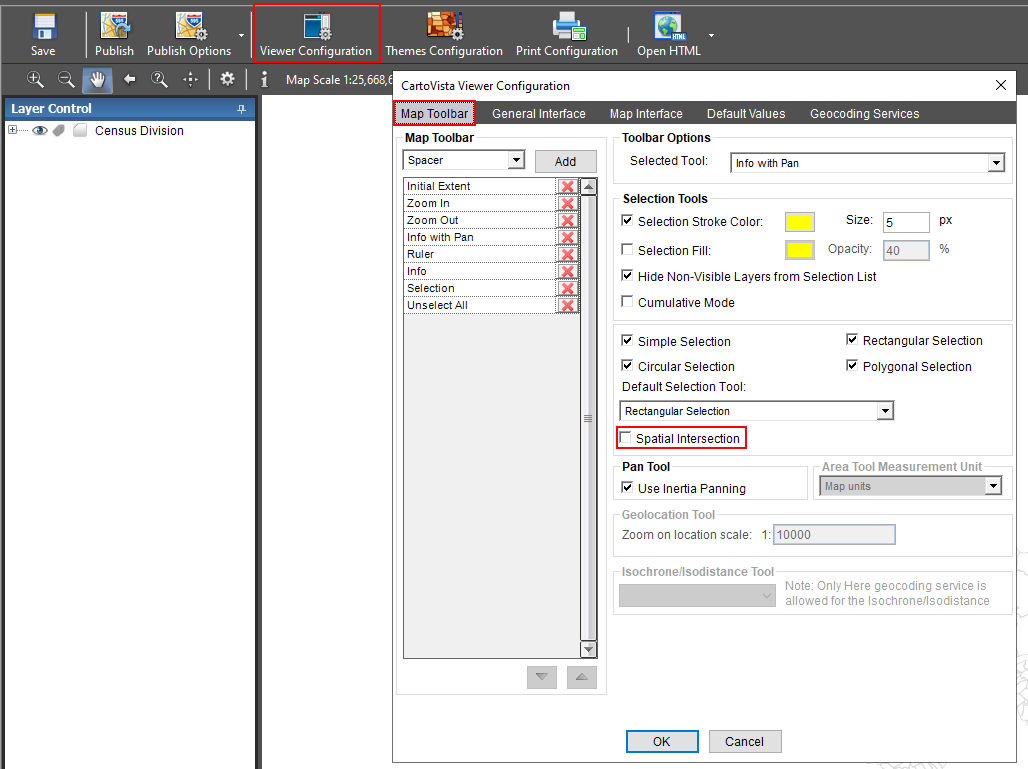Open the Default Selection Tool dropdown
This screenshot has height=769, width=1028.
coord(885,410)
